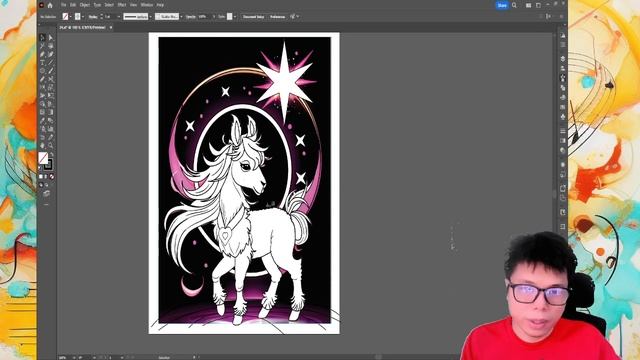Click the Preferences button
This screenshot has width=640, height=360.
click(277, 17)
